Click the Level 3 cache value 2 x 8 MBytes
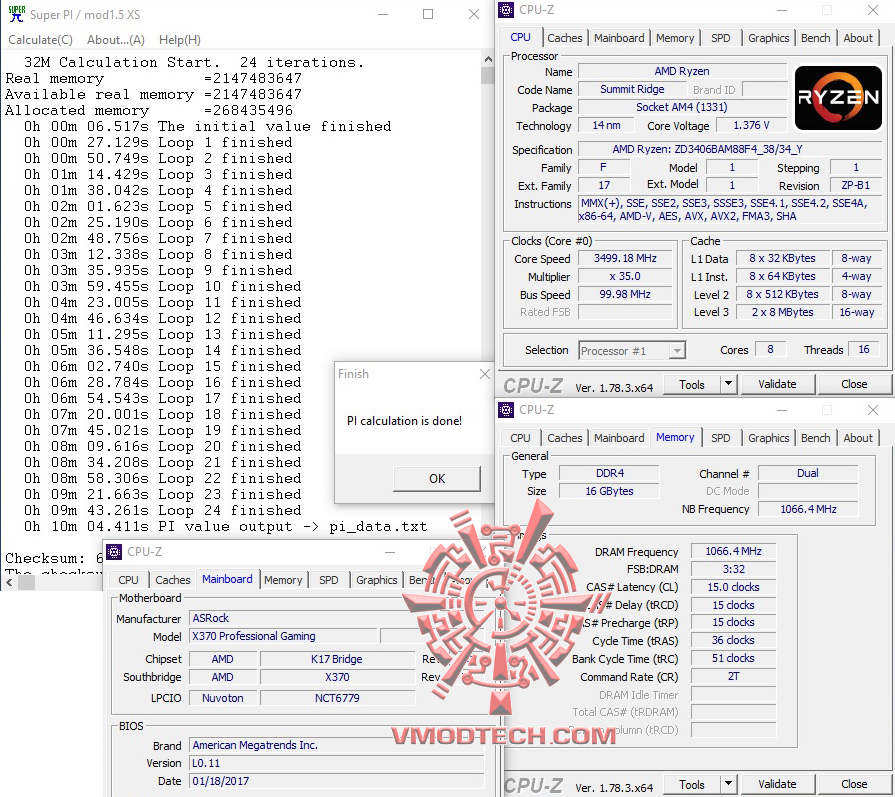The width and height of the screenshot is (895, 797). [x=782, y=312]
